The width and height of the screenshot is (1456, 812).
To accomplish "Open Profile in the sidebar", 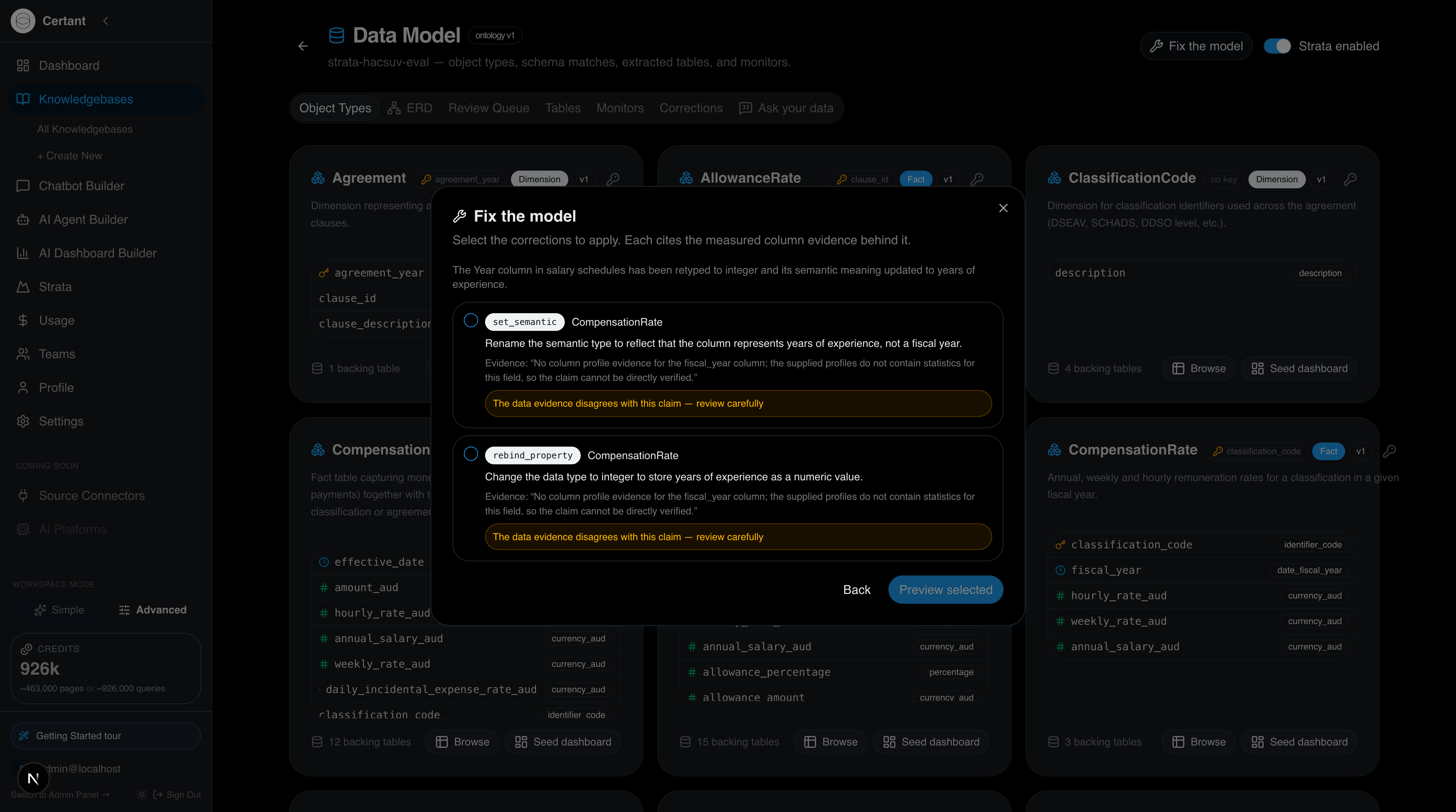I will coord(106,388).
